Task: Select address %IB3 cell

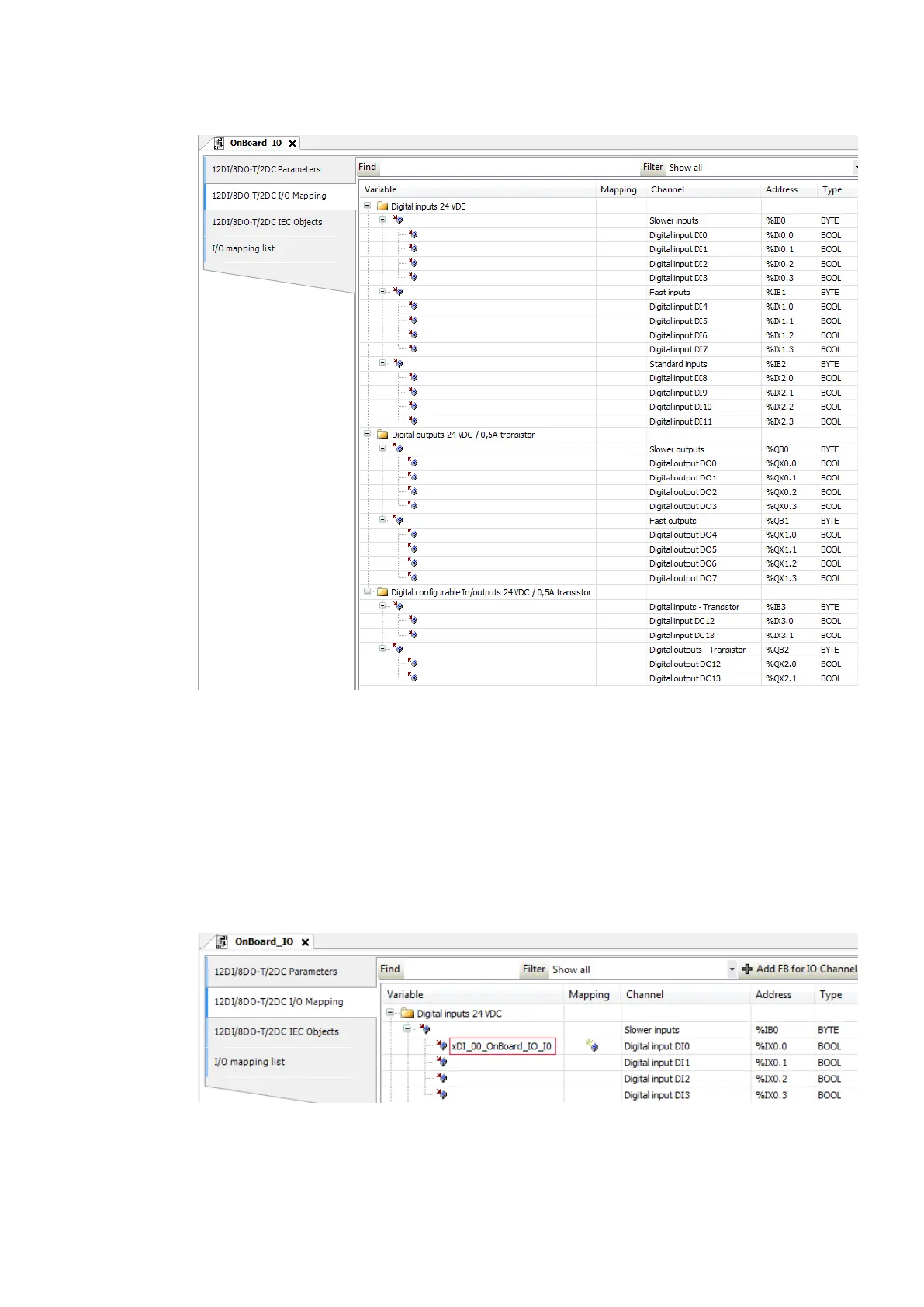Action: [x=776, y=607]
